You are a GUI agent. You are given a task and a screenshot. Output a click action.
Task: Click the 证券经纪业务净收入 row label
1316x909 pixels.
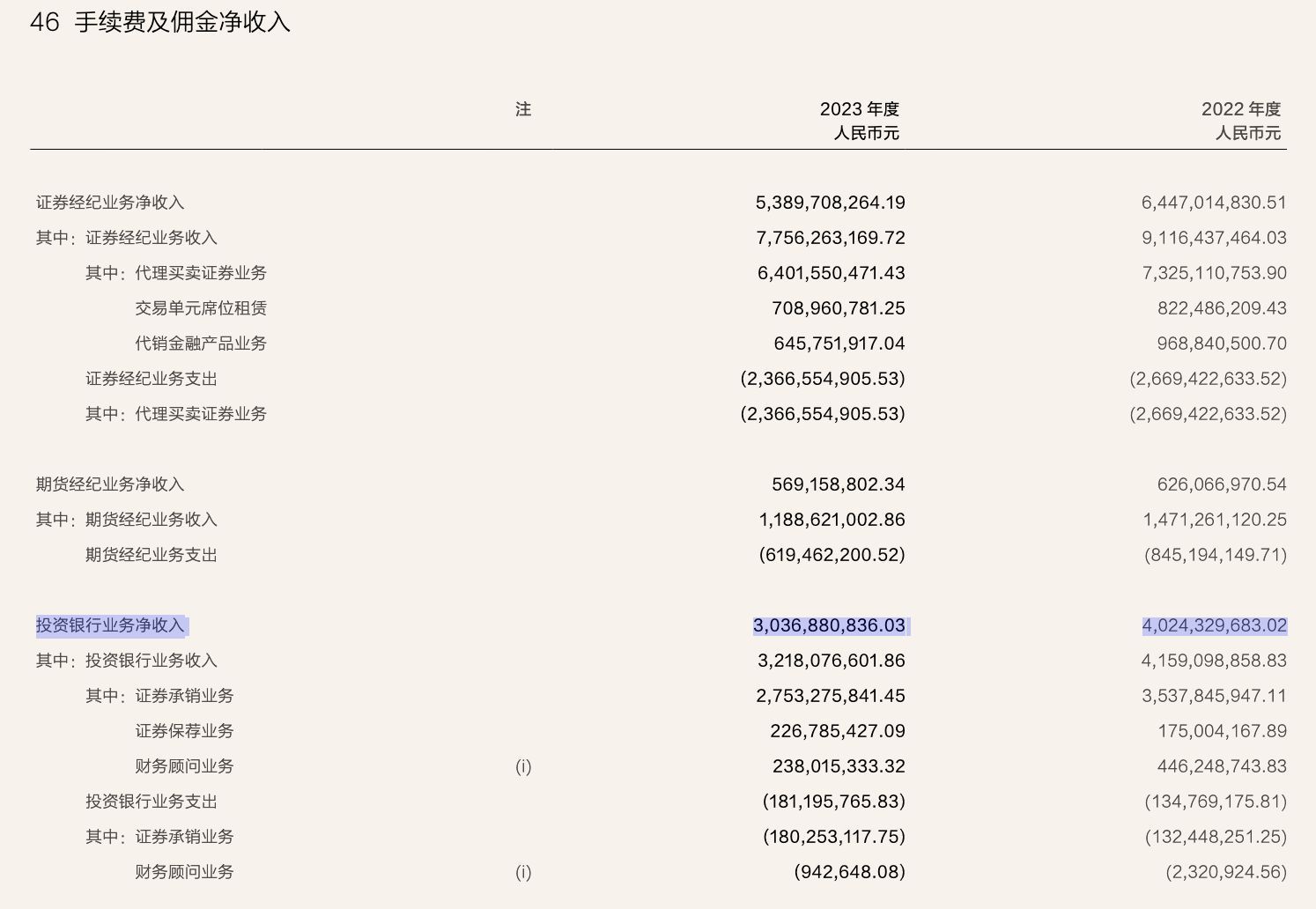pyautogui.click(x=110, y=203)
